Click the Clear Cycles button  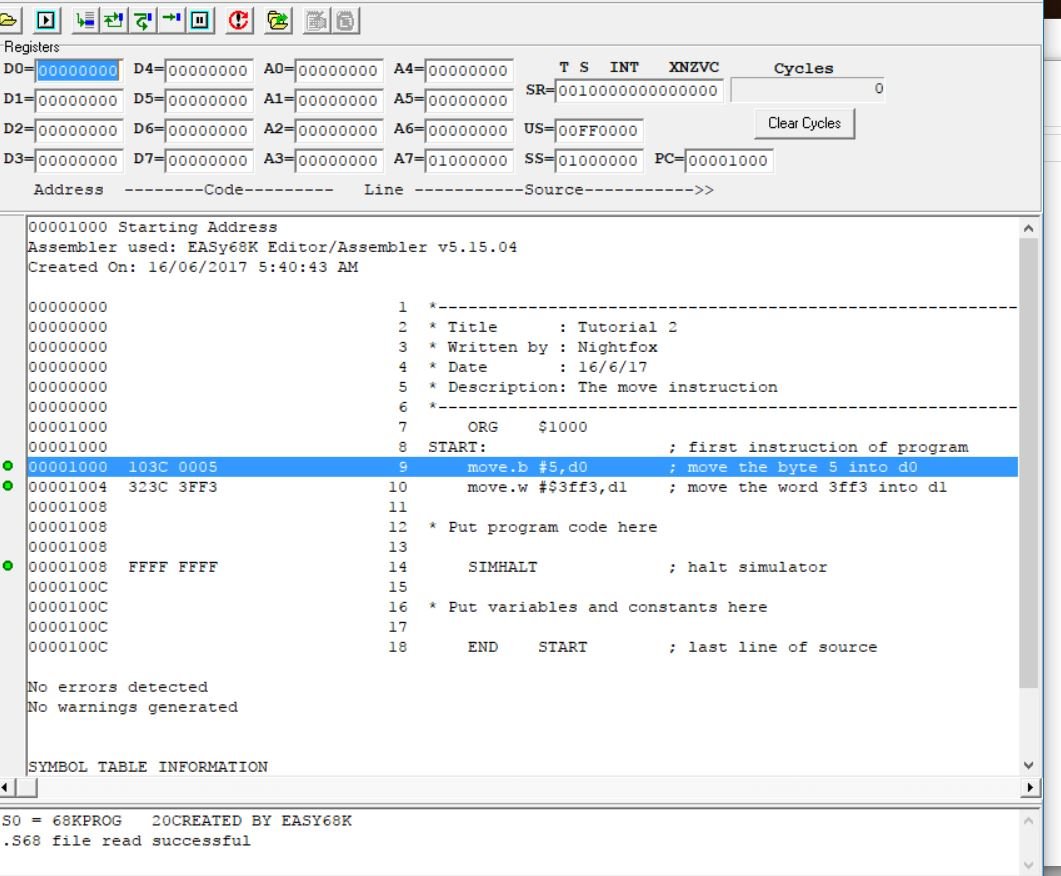(805, 124)
